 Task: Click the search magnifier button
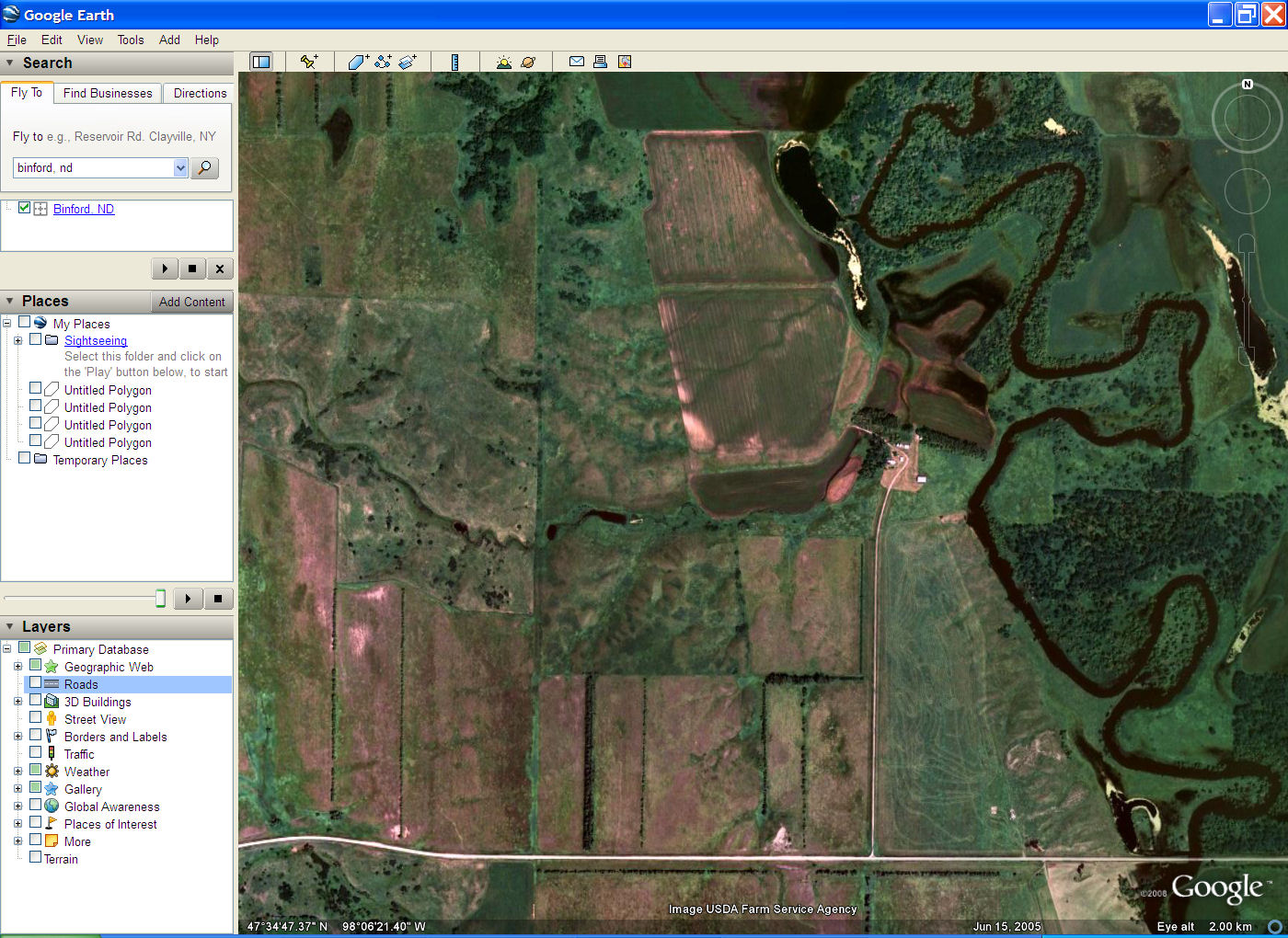[x=205, y=167]
